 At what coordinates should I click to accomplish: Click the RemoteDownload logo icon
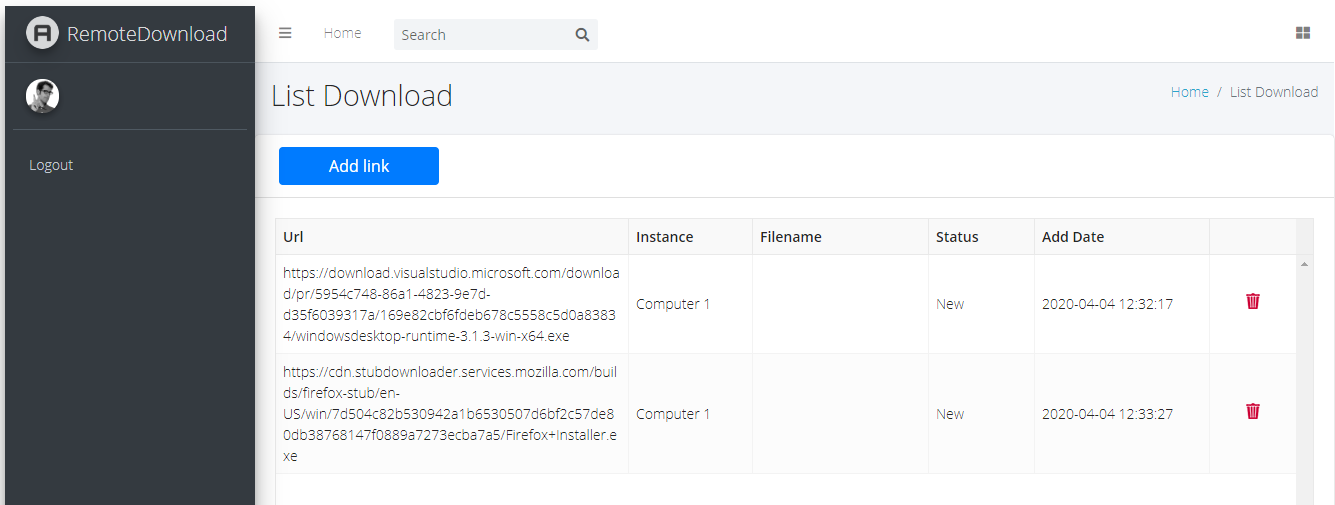(42, 33)
